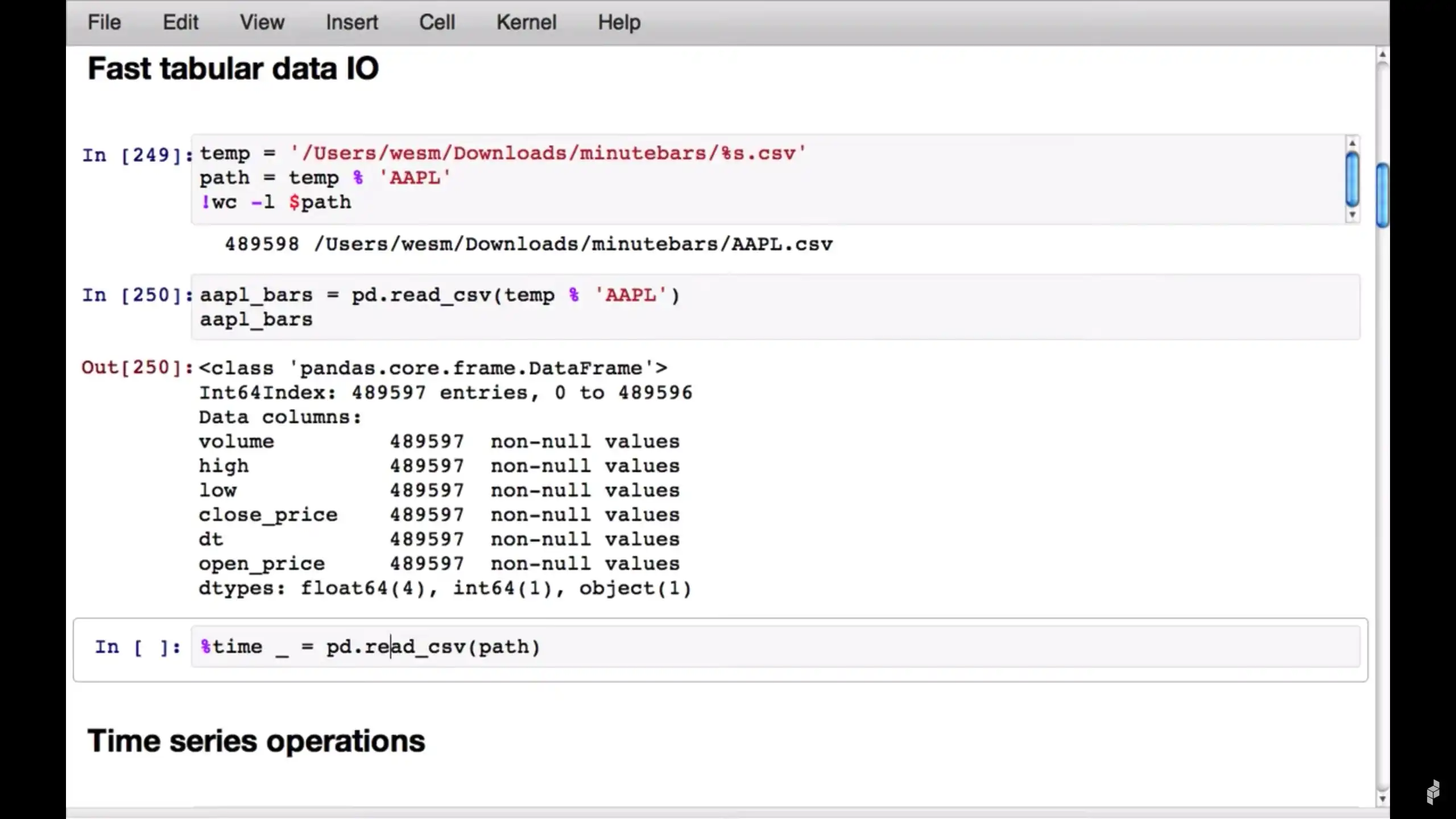Open the Cell menu
Screen dimensions: 1456x819
click(x=437, y=22)
